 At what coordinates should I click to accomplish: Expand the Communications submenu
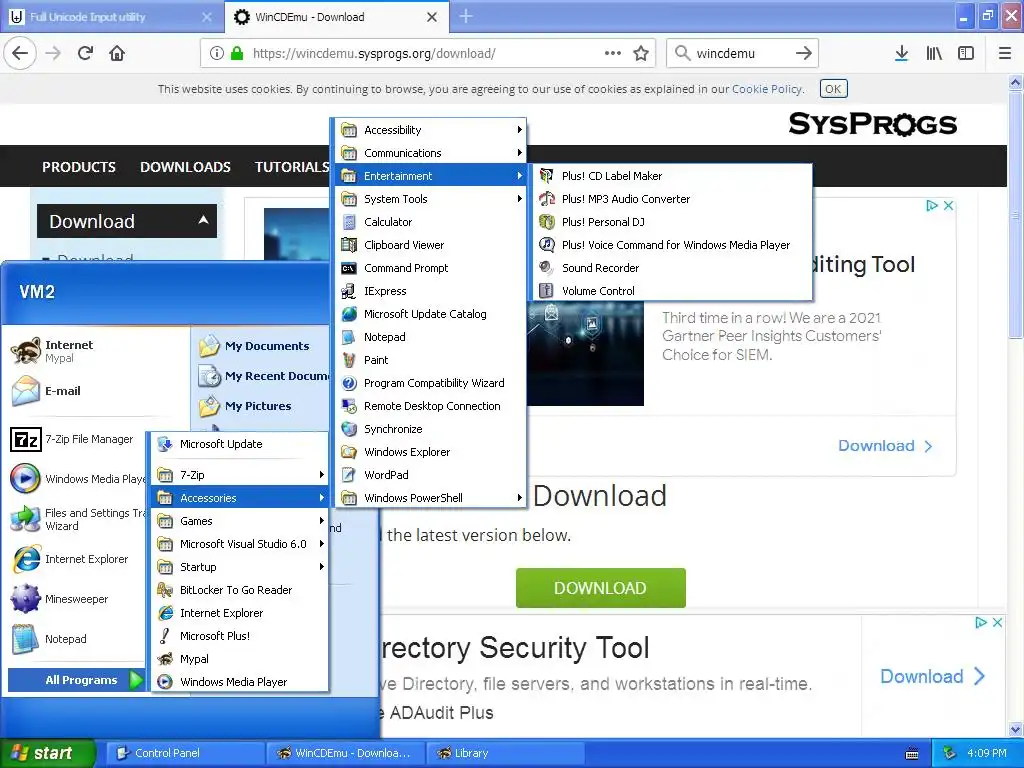tap(431, 153)
